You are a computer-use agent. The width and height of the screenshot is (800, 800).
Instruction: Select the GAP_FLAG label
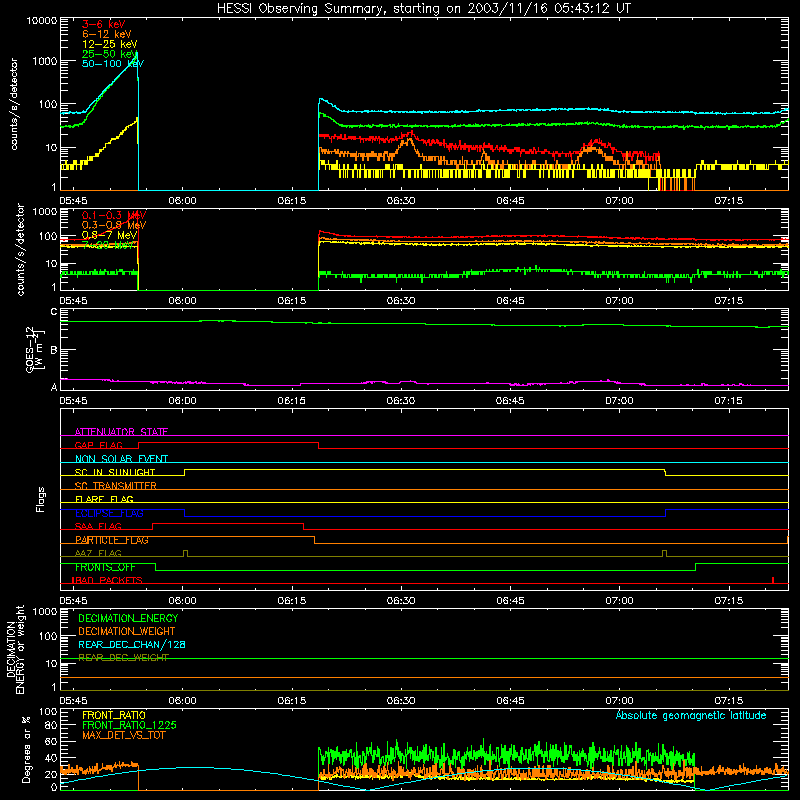coord(99,445)
